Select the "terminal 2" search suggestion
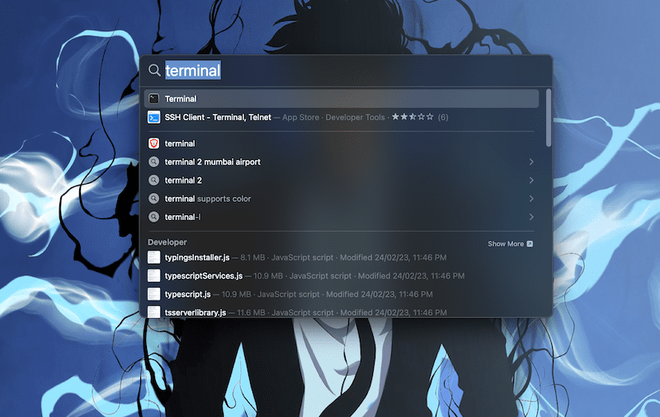Screen dimensions: 660x417 (x=341, y=180)
